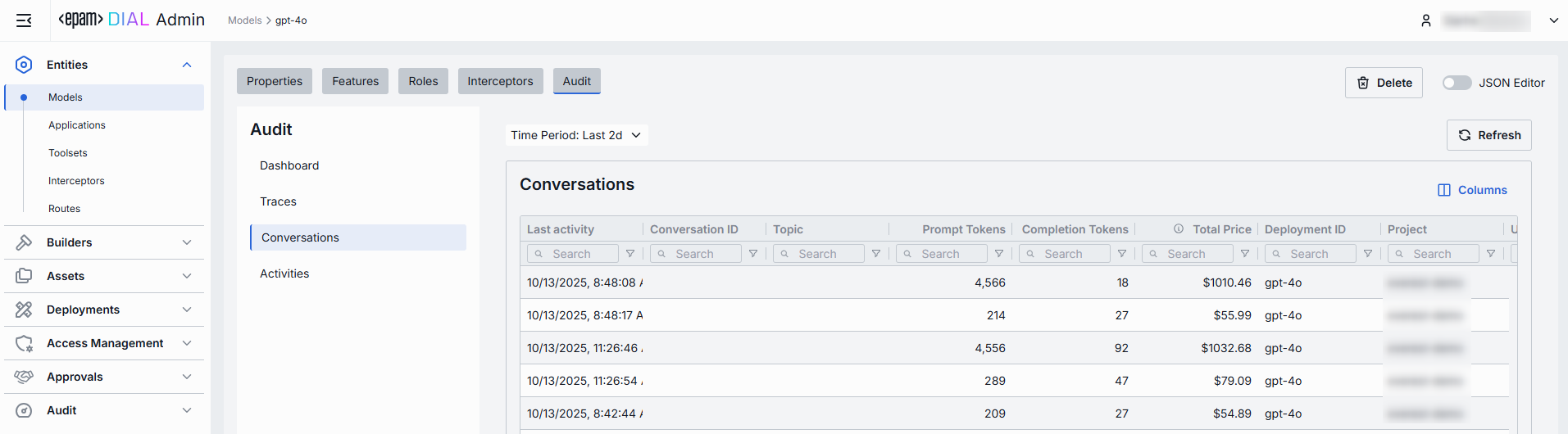Open the Time Period dropdown

tap(576, 135)
